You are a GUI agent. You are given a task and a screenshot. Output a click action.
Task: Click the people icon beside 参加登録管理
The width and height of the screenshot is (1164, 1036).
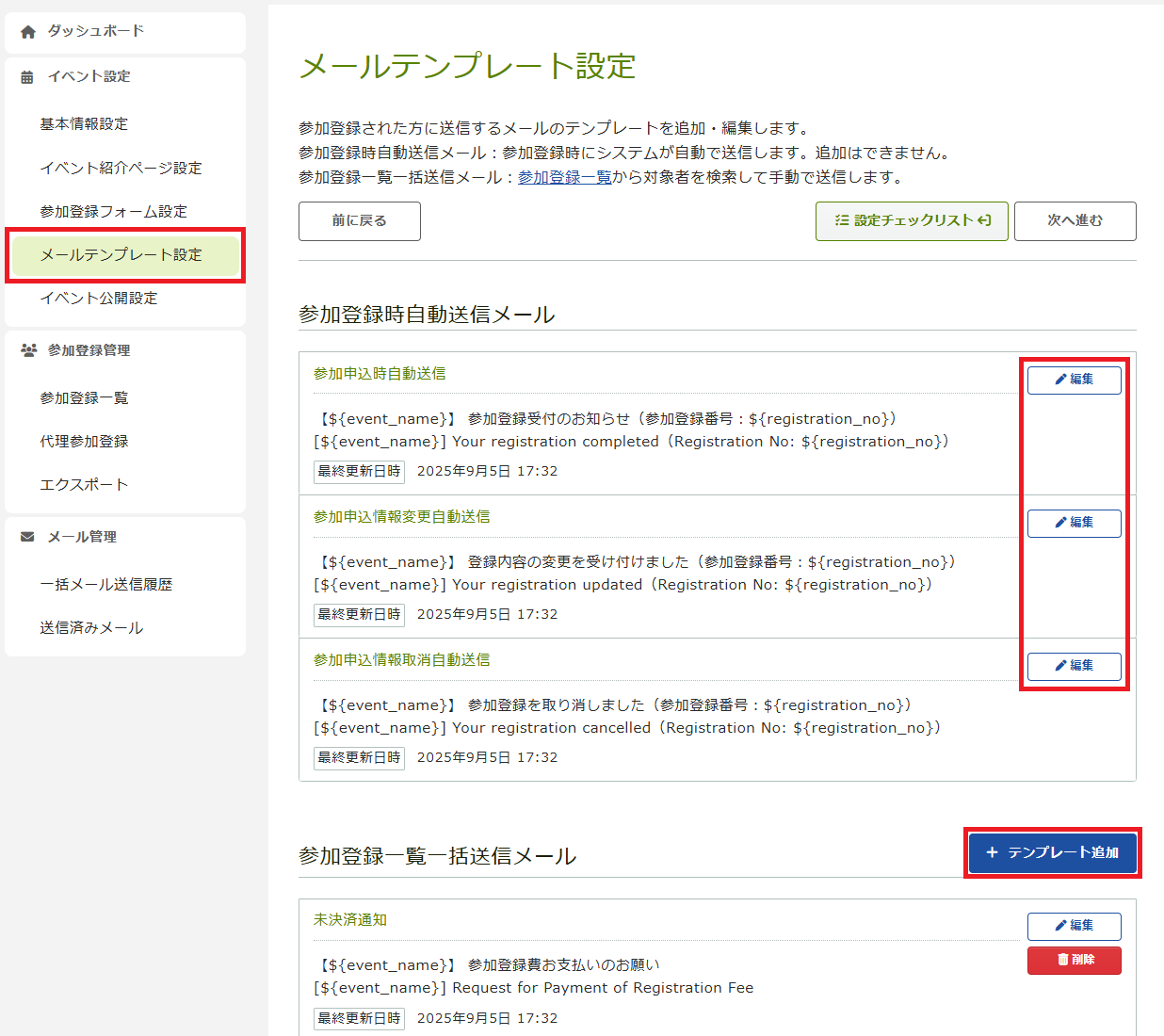[28, 350]
